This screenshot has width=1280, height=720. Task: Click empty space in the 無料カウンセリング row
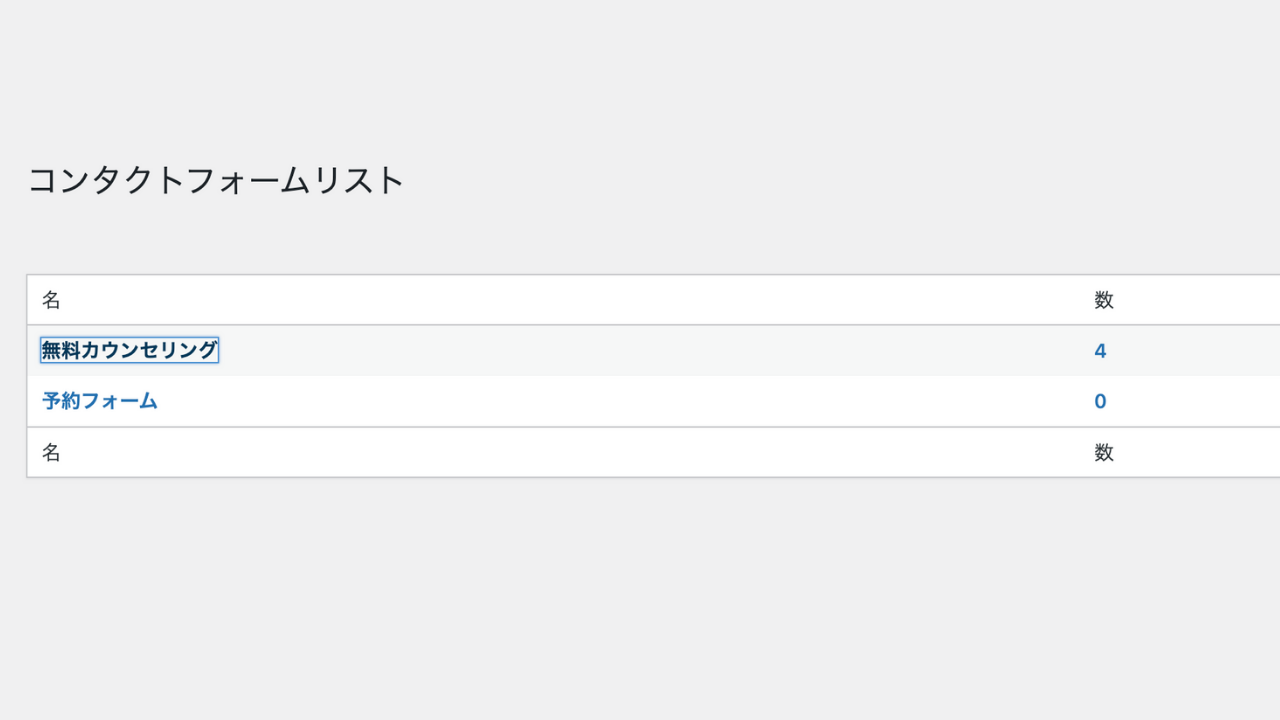(650, 350)
